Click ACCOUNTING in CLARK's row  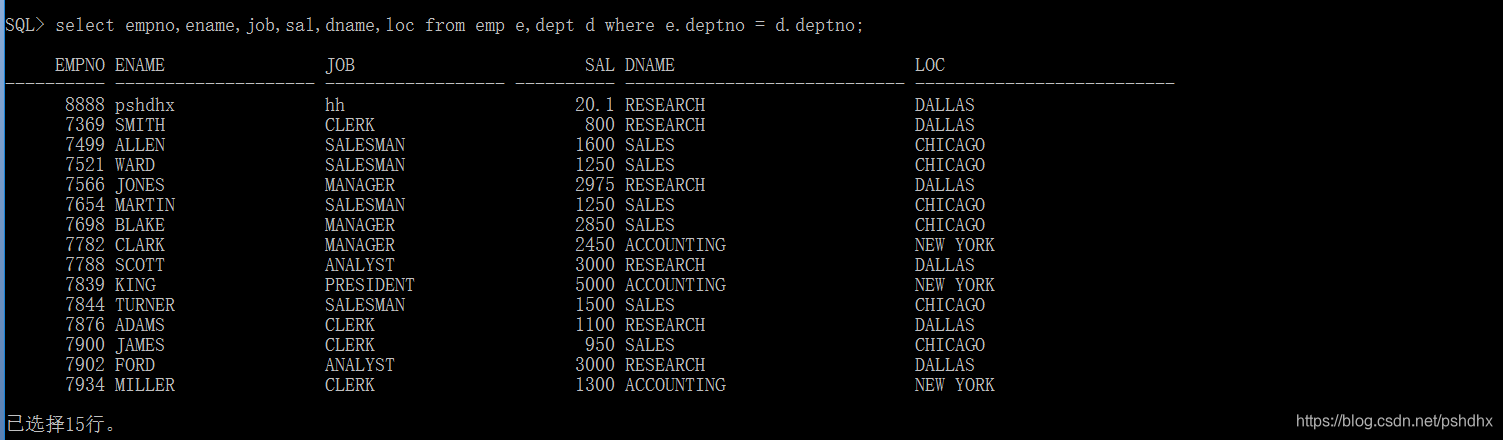coord(675,245)
